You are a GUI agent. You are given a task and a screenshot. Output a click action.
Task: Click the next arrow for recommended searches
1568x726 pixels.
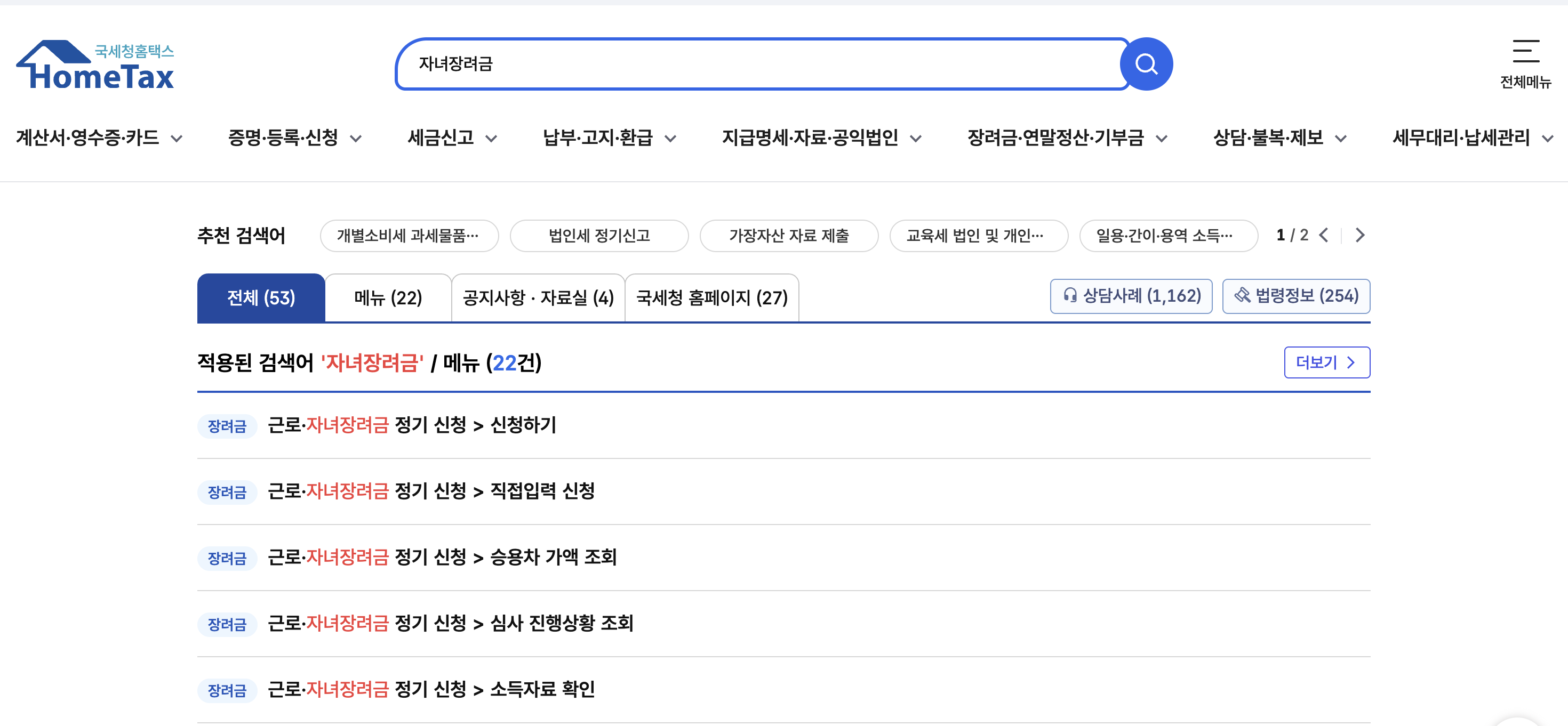(x=1360, y=236)
